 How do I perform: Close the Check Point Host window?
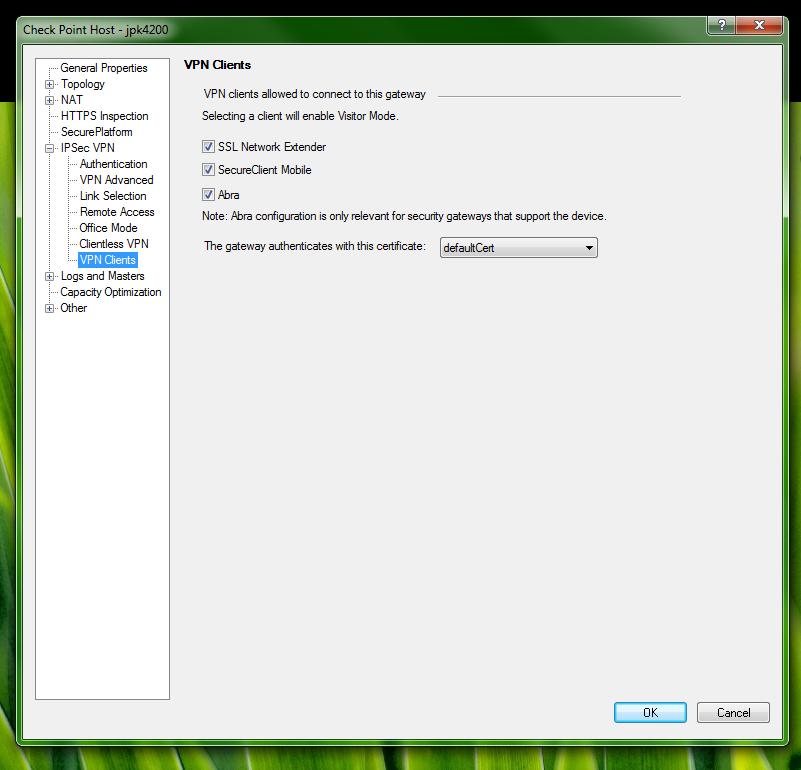click(x=759, y=25)
